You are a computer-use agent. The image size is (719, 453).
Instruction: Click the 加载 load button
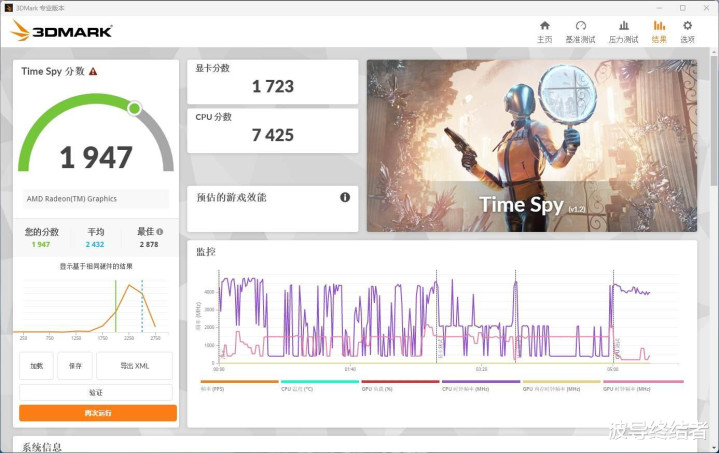click(36, 365)
